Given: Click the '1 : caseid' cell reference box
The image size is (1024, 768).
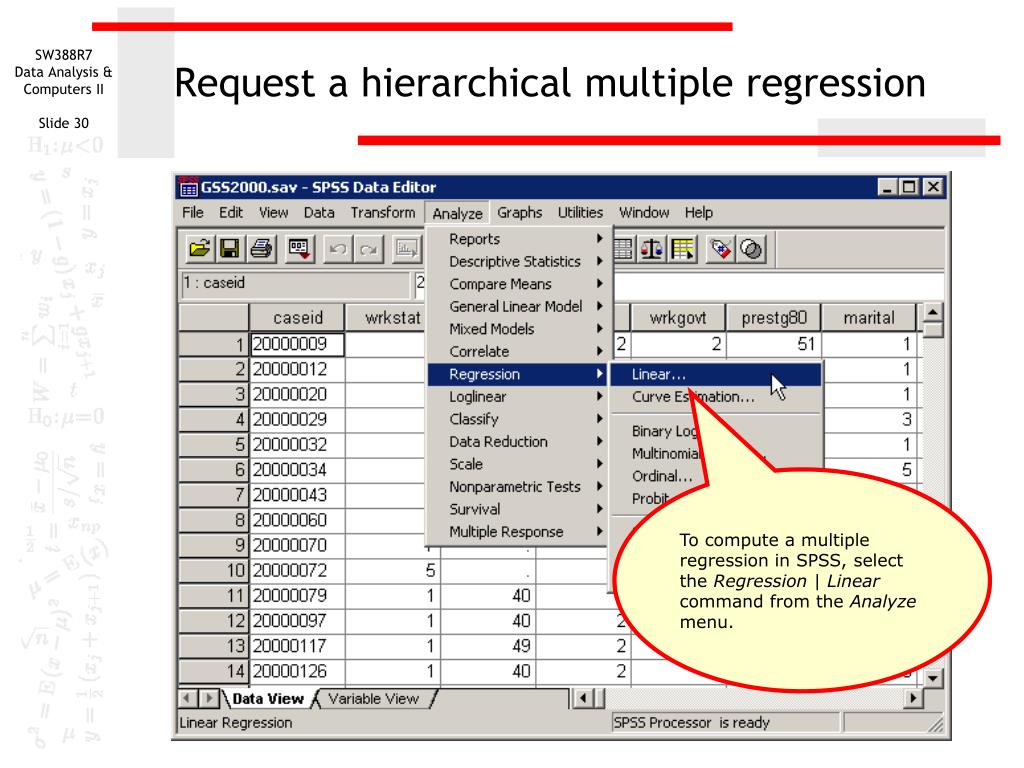Looking at the screenshot, I should (295, 283).
